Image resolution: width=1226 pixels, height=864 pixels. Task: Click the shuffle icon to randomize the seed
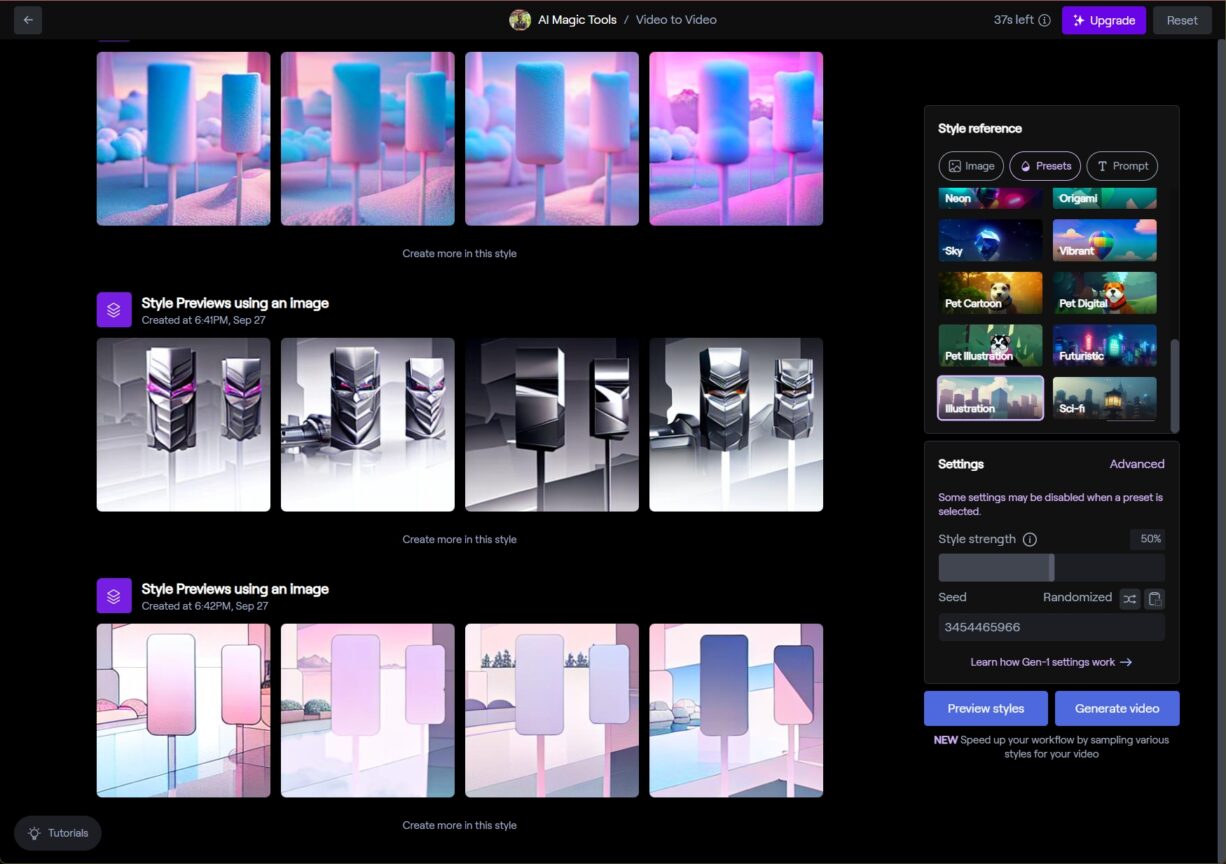1130,598
